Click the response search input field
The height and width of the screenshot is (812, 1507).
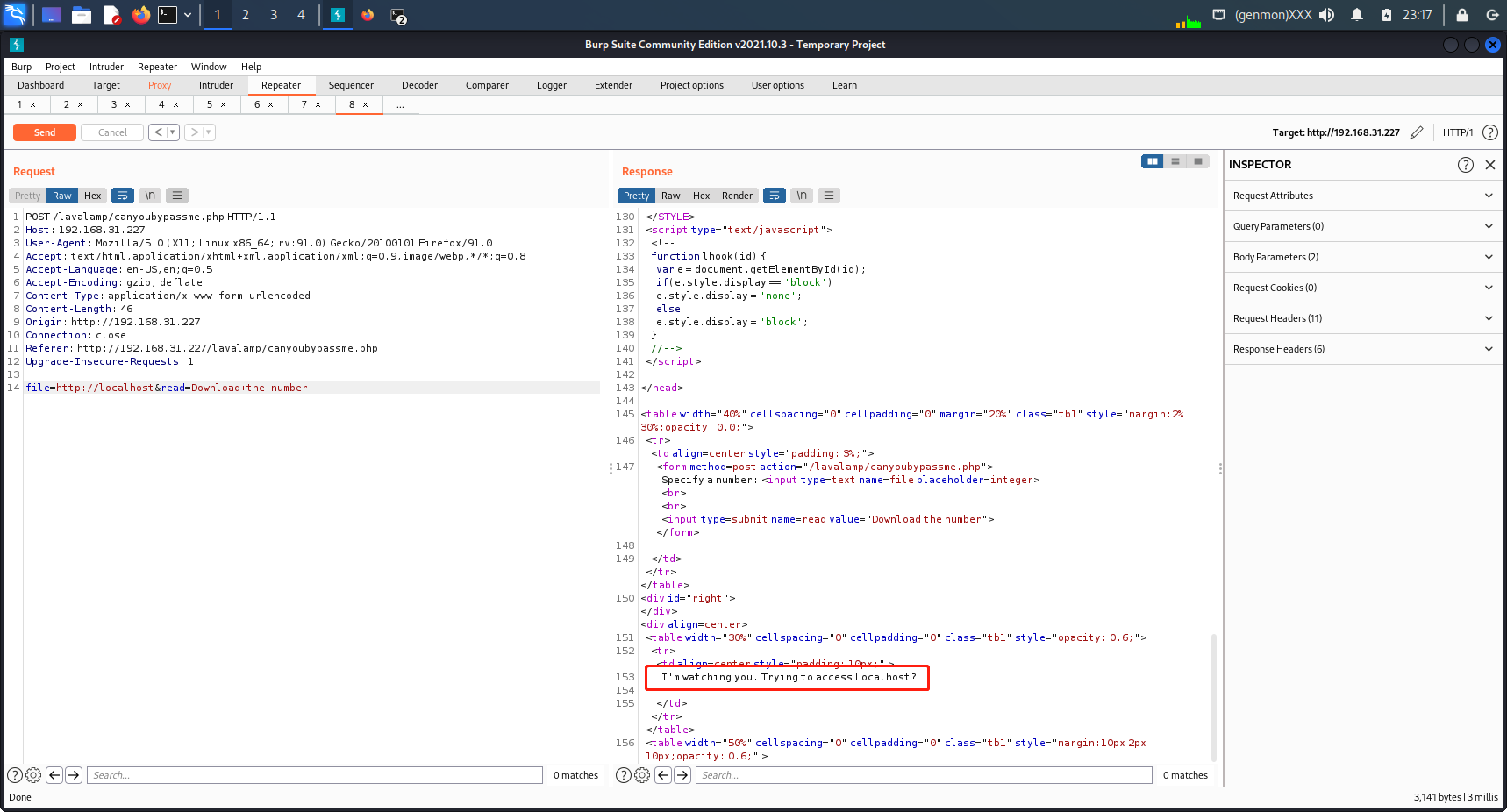click(924, 775)
